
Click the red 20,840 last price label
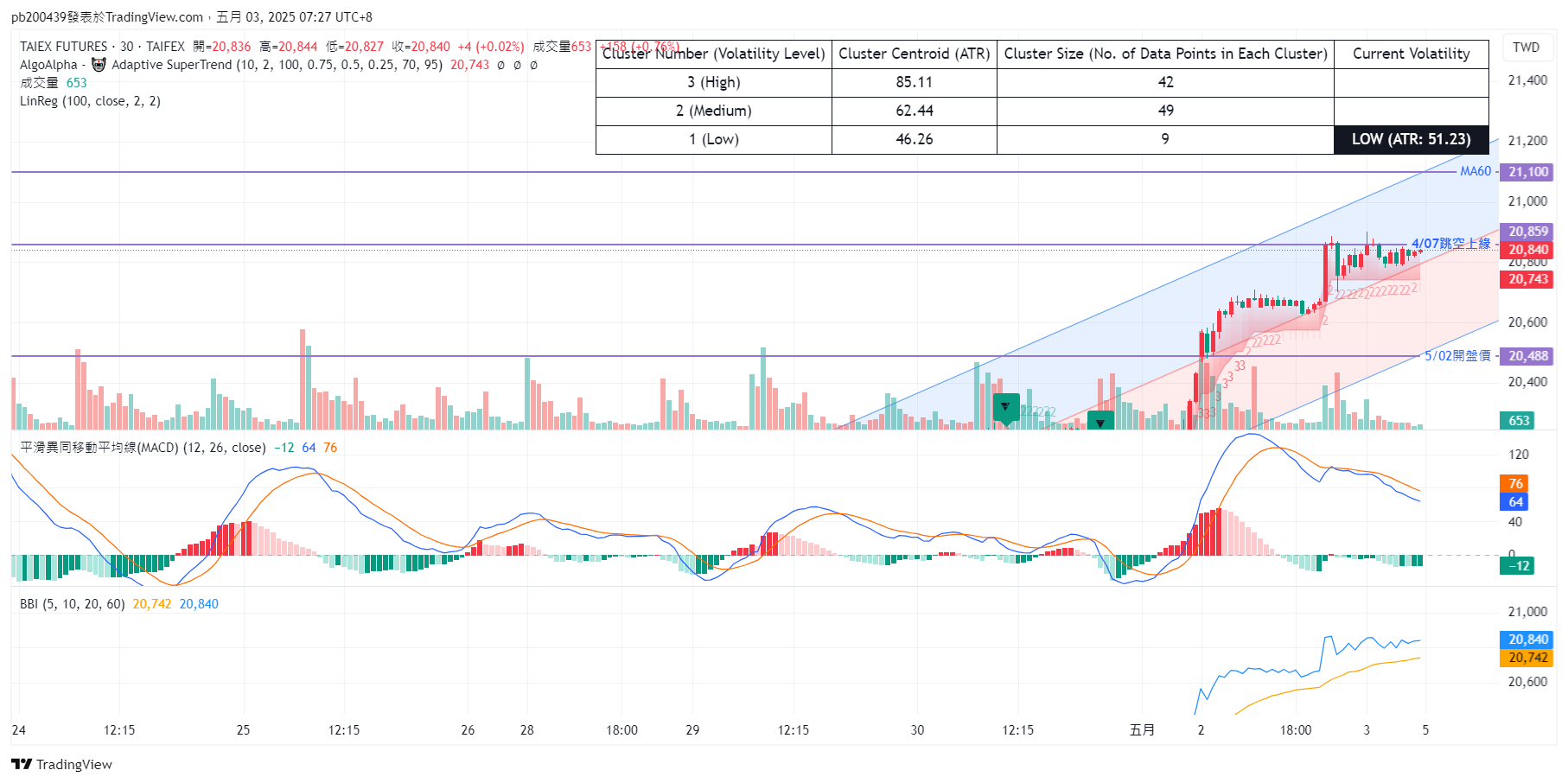tap(1528, 250)
